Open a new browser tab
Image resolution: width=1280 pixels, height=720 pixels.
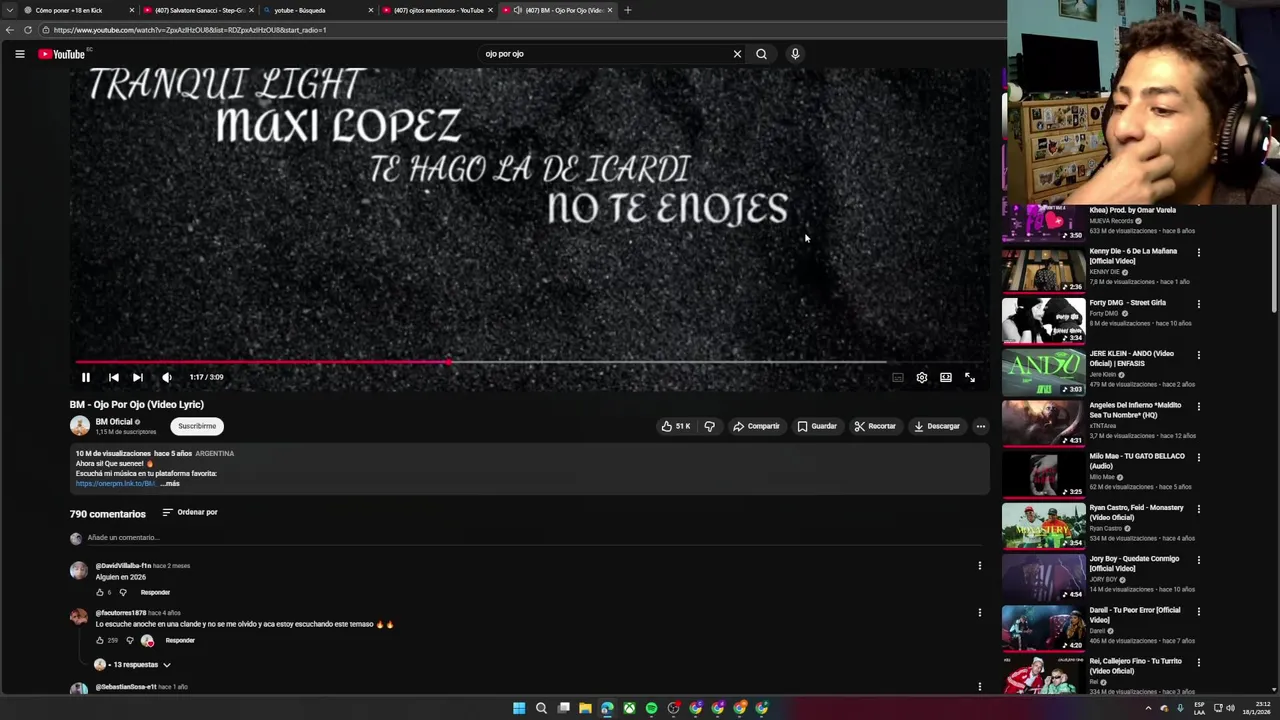[628, 10]
